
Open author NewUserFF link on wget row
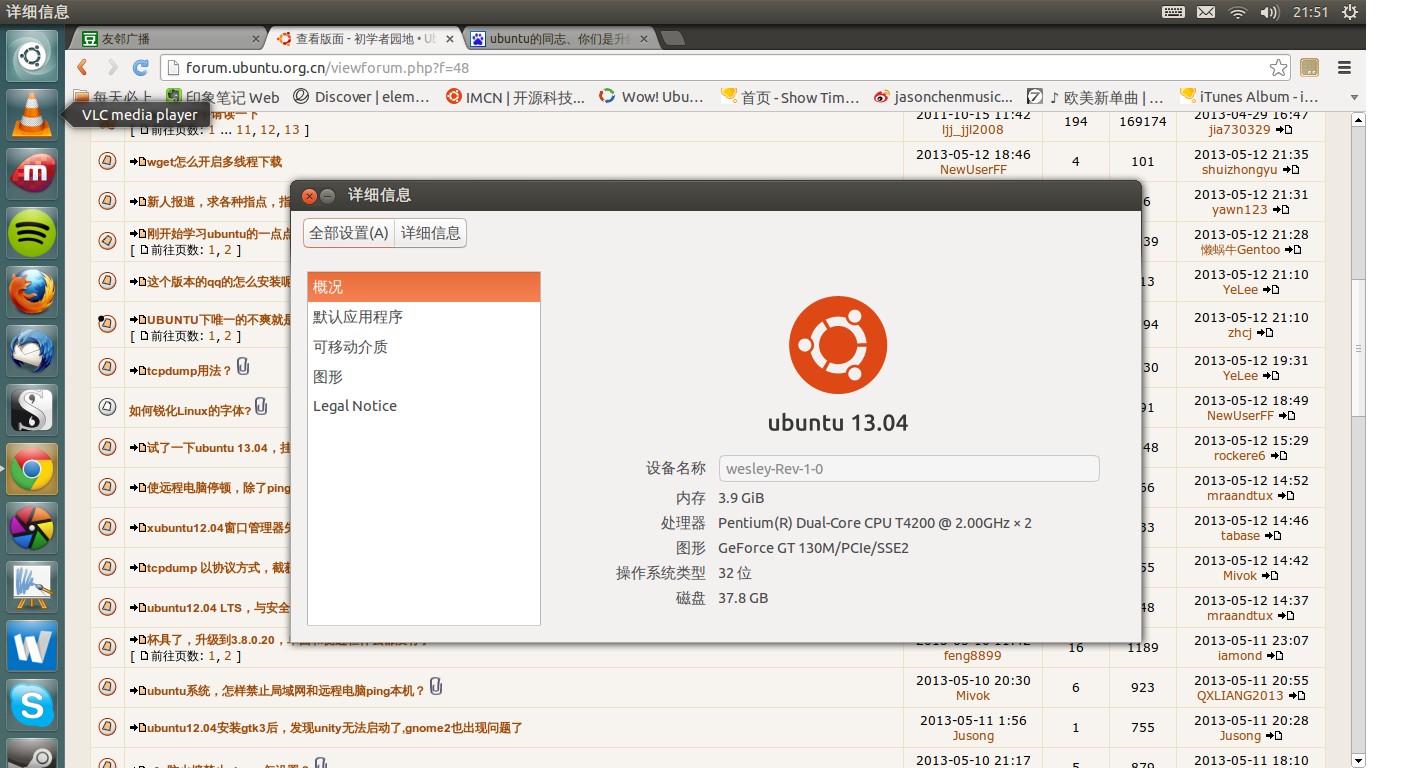click(x=973, y=170)
